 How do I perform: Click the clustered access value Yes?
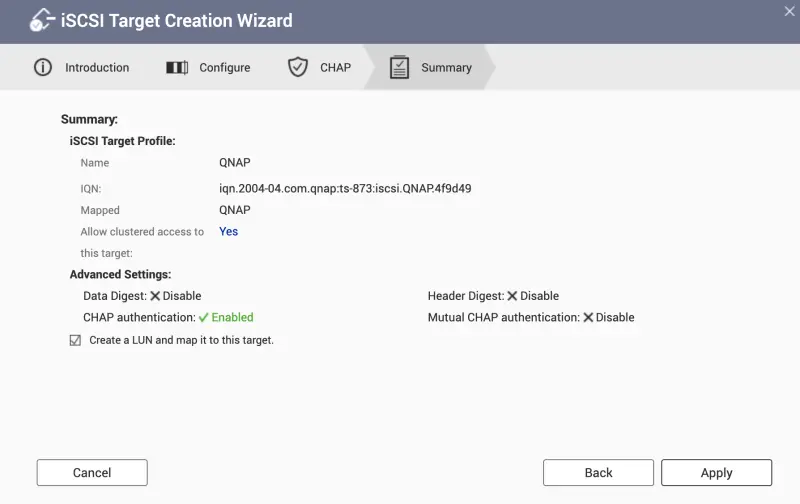[229, 232]
